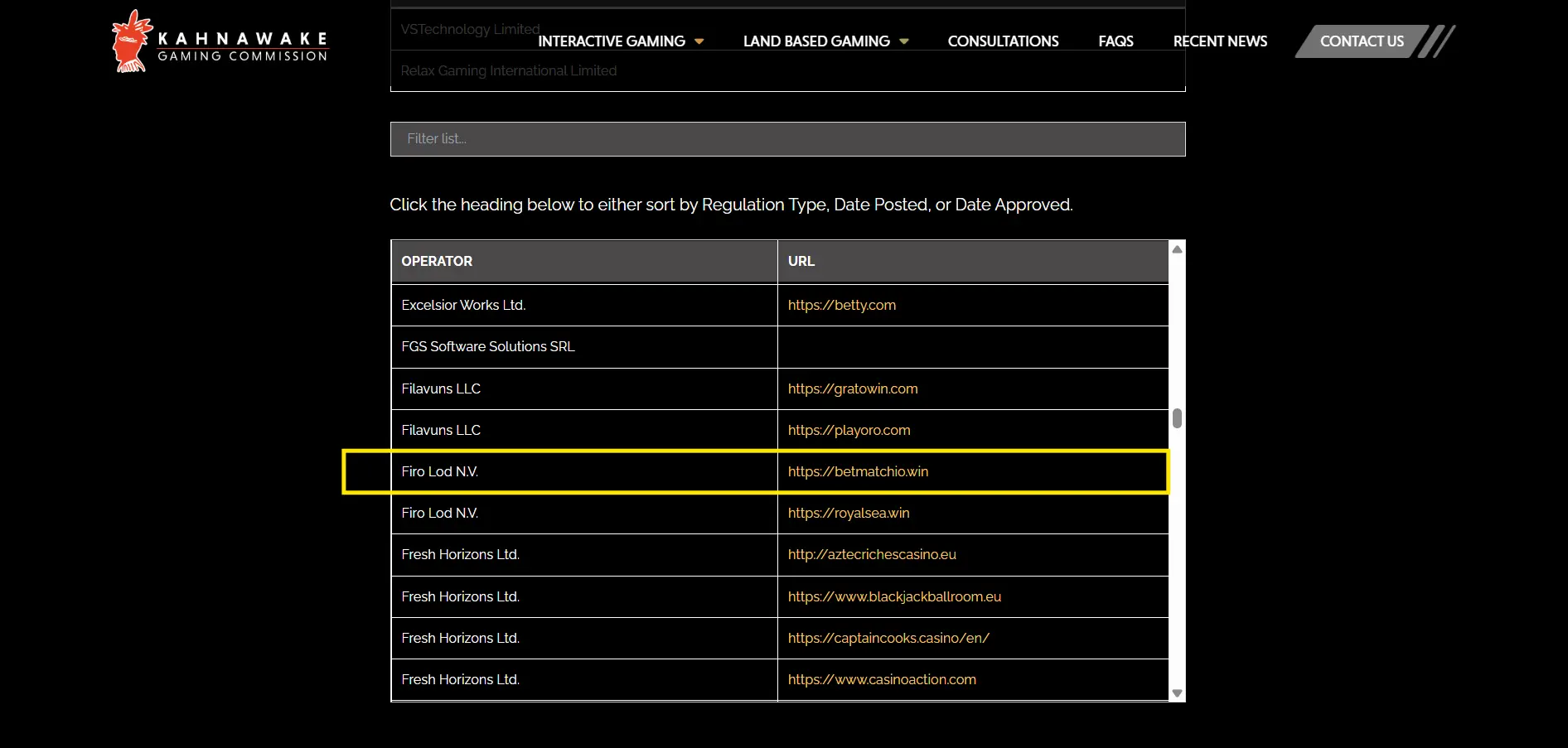Select Filavuns LLC cell beside playoro.com
This screenshot has width=1568, height=748.
[584, 430]
